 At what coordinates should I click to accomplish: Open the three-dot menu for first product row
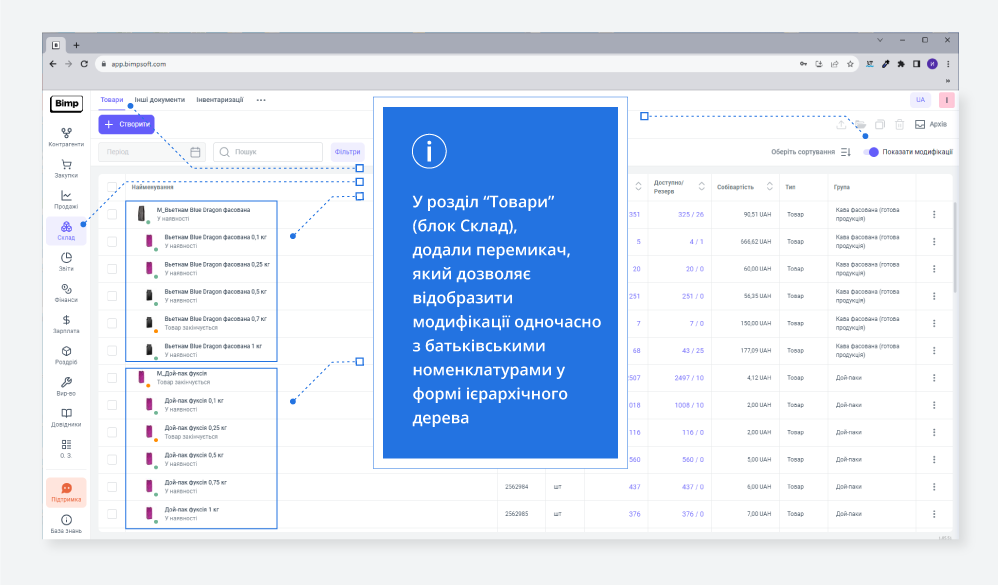point(934,214)
